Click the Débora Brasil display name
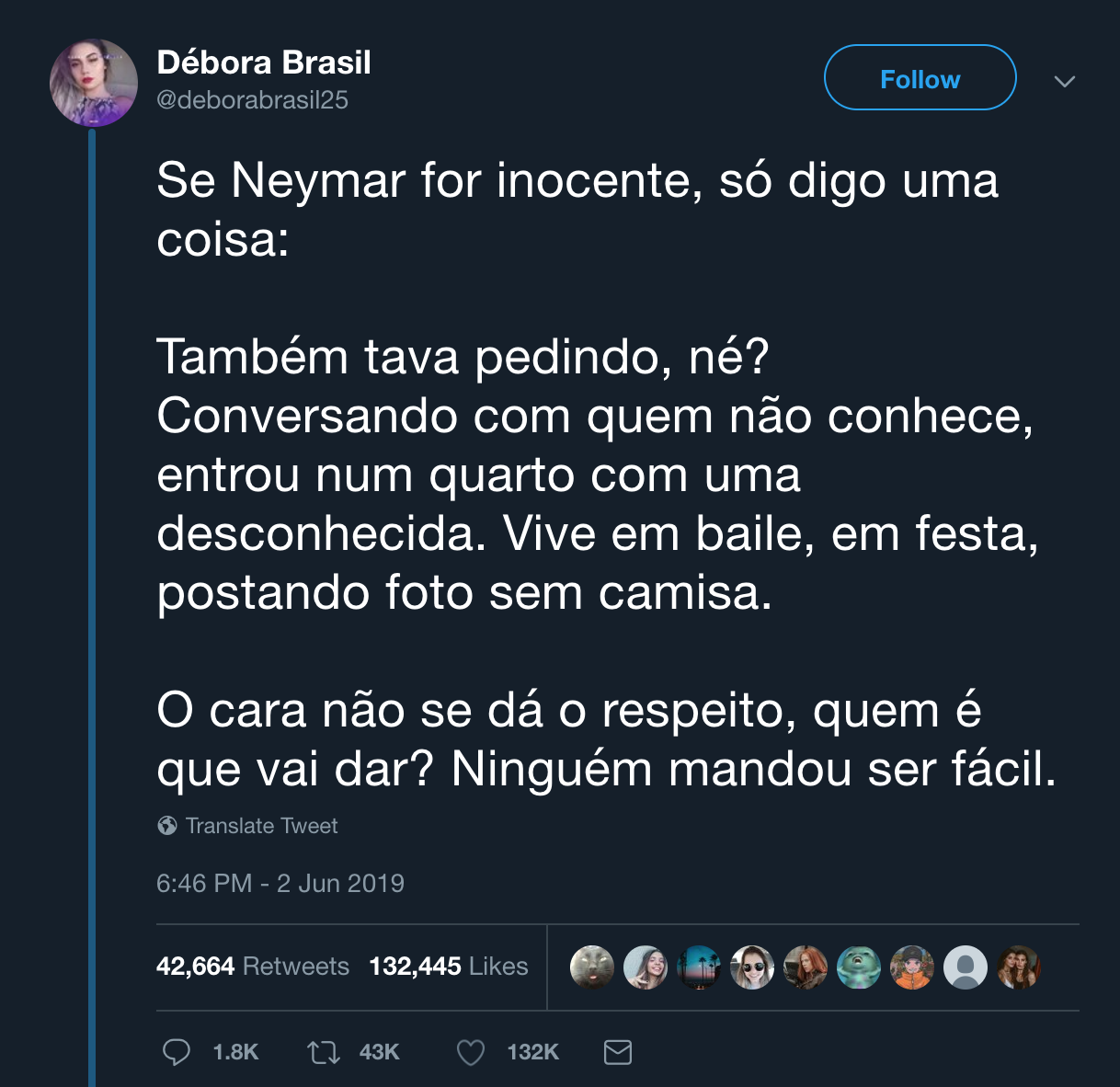This screenshot has height=1087, width=1120. tap(264, 63)
